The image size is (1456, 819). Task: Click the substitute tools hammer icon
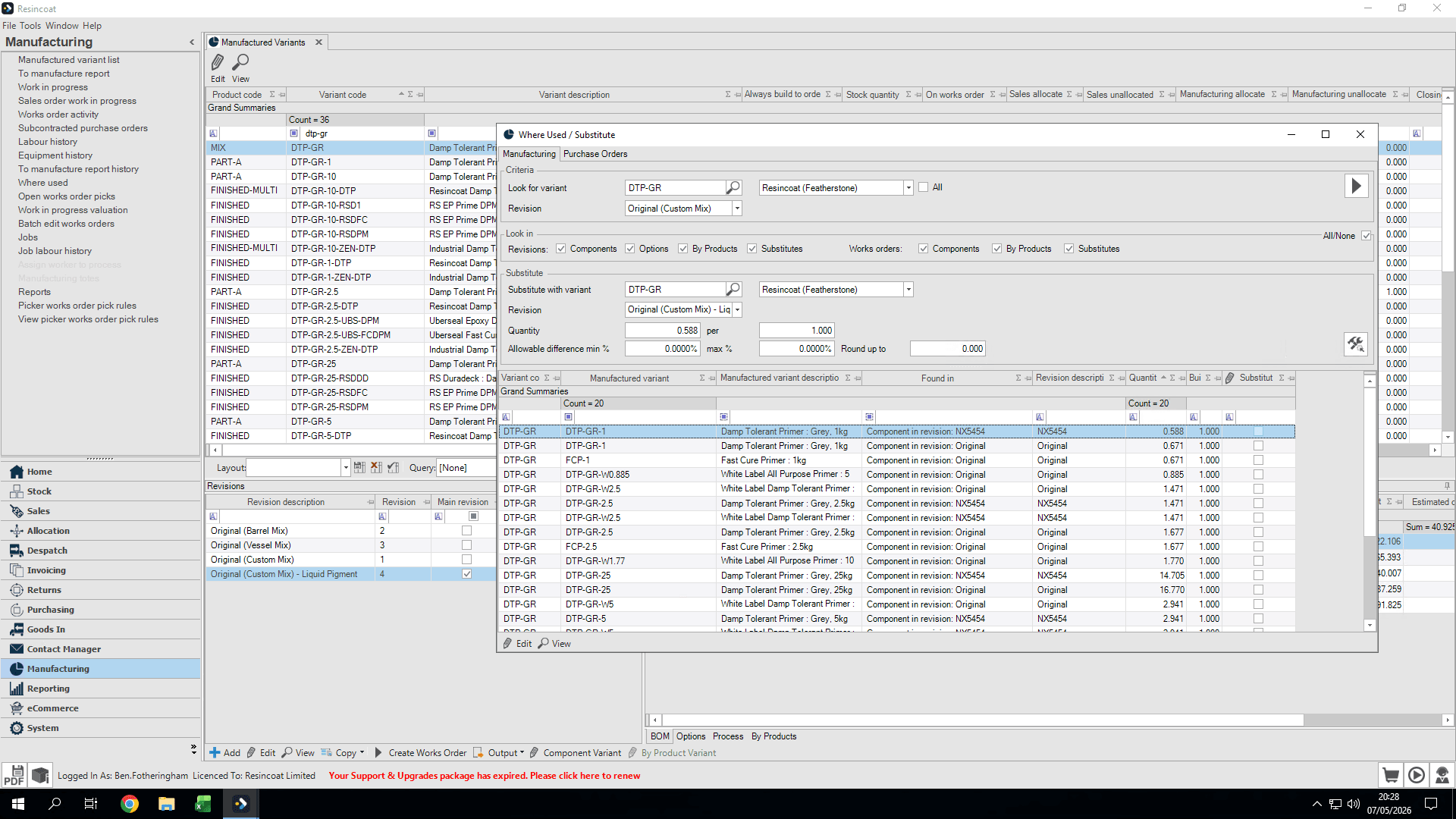coord(1356,344)
